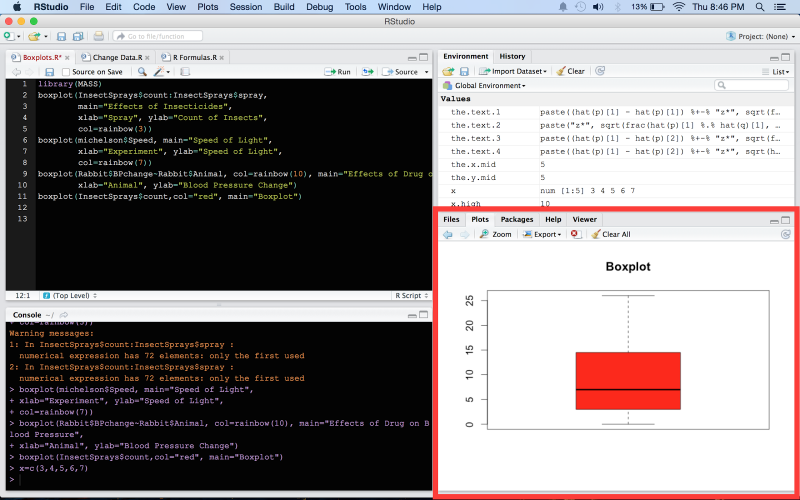Click the save icon in the editor toolbar

50,72
